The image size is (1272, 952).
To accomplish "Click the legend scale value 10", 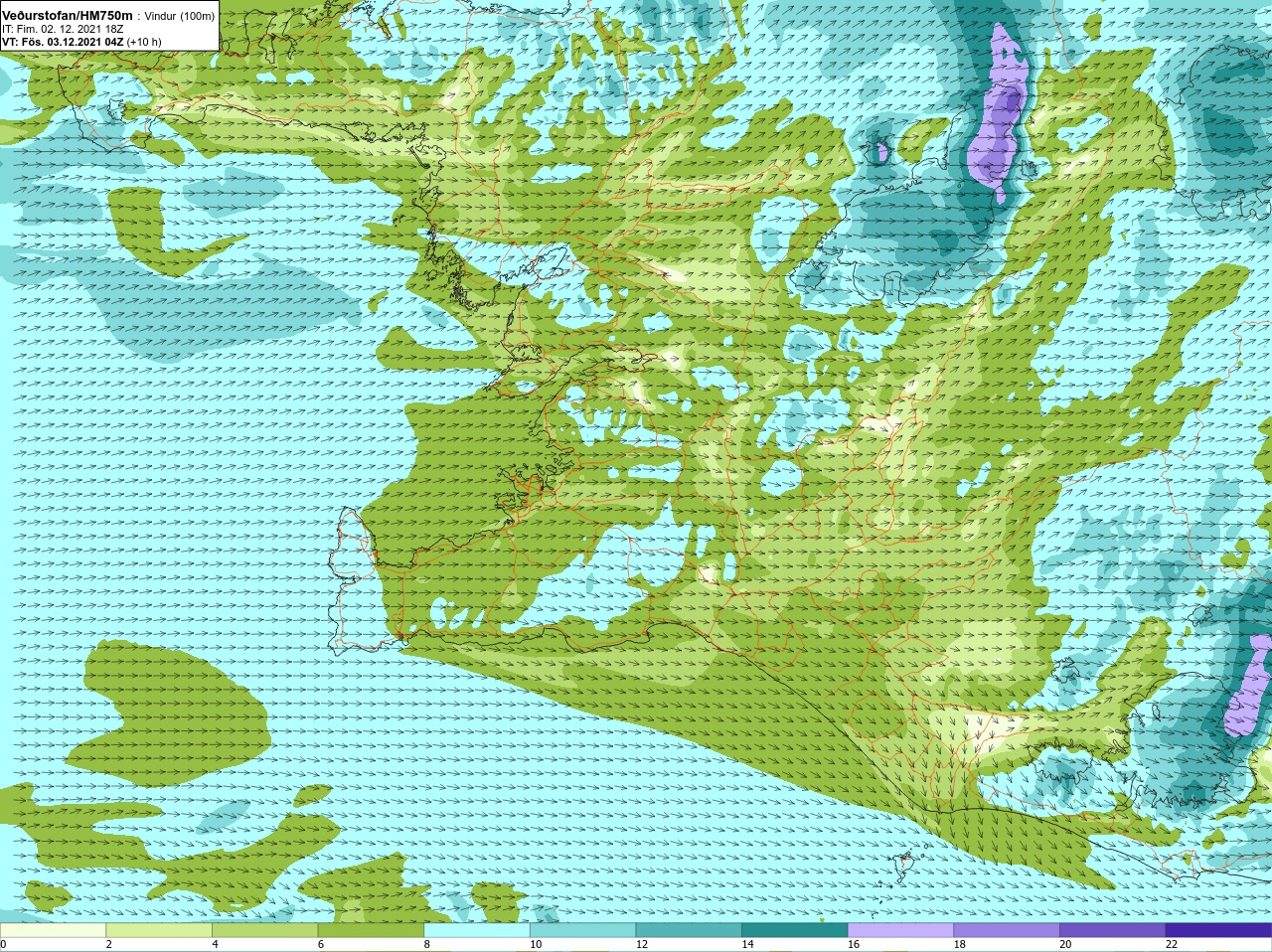I will [536, 944].
